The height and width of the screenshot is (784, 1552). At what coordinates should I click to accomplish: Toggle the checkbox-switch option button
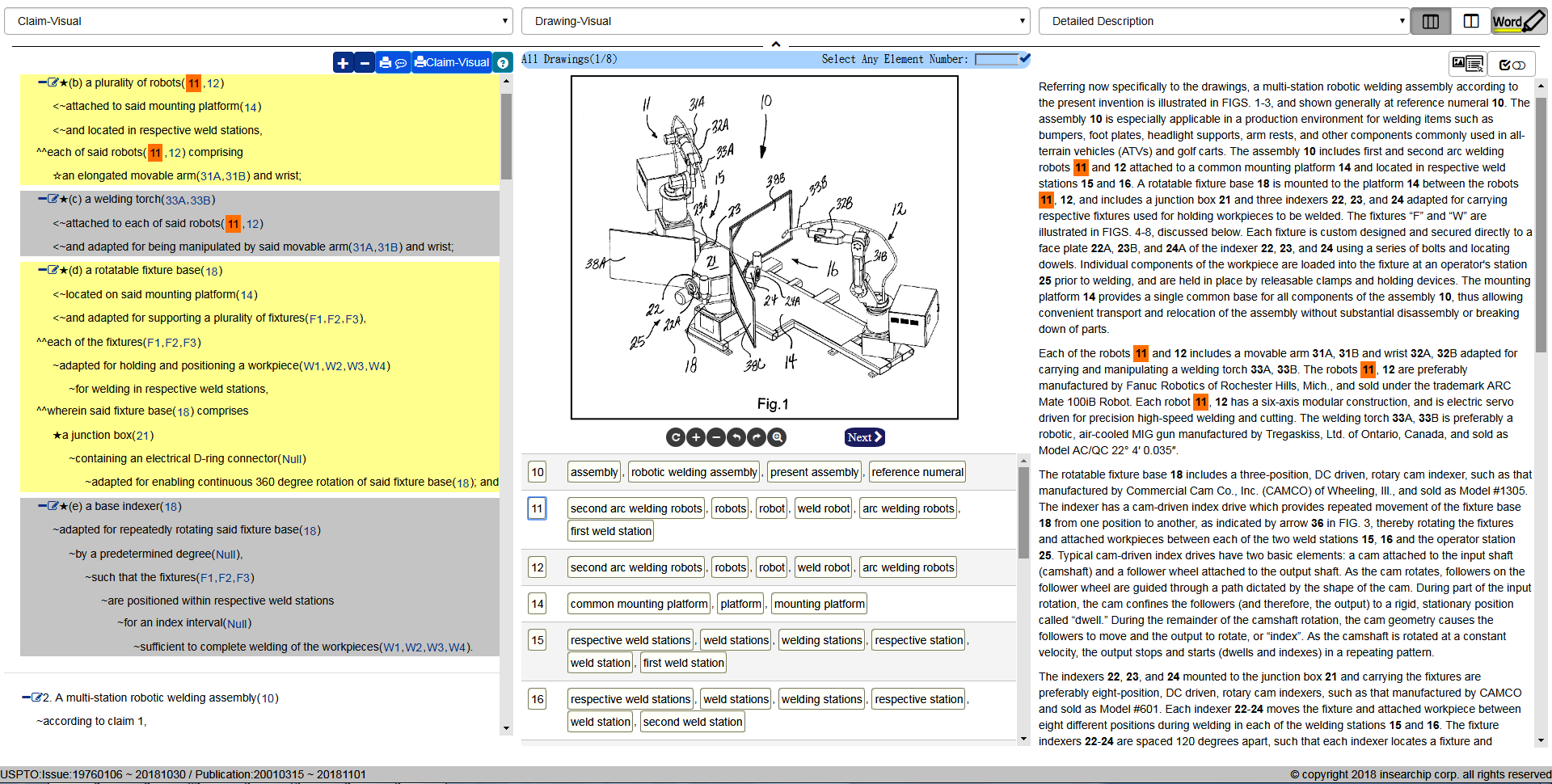[x=1512, y=64]
